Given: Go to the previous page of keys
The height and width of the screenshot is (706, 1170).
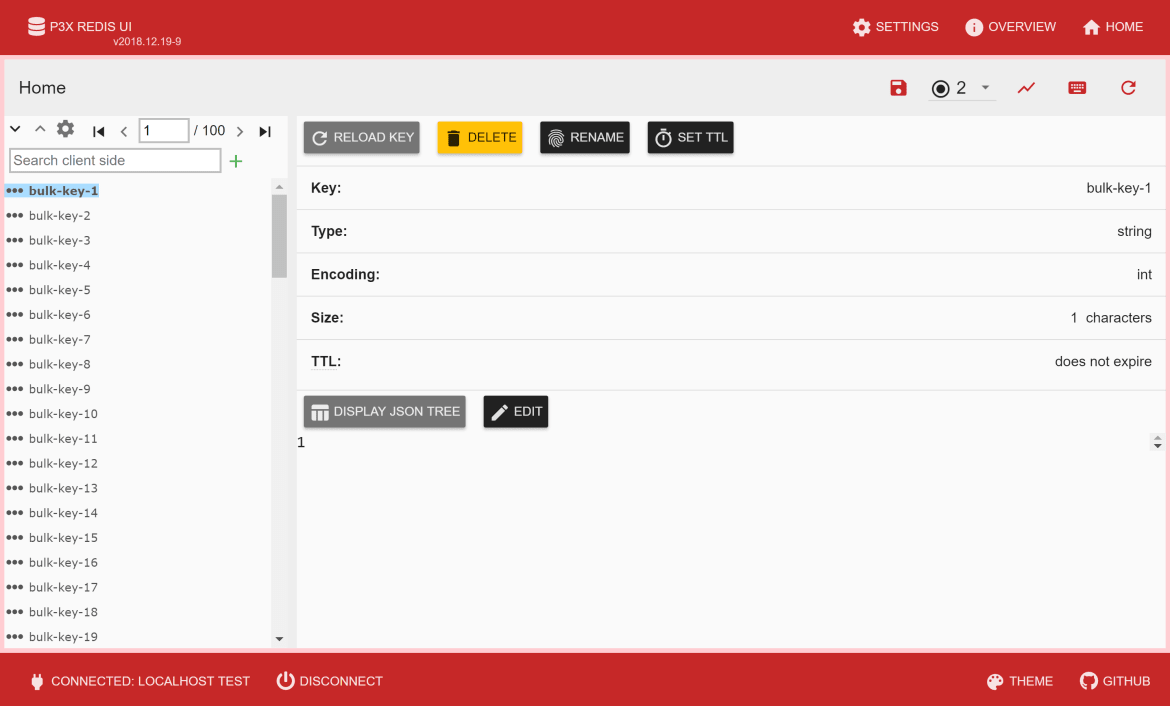Looking at the screenshot, I should tap(124, 130).
